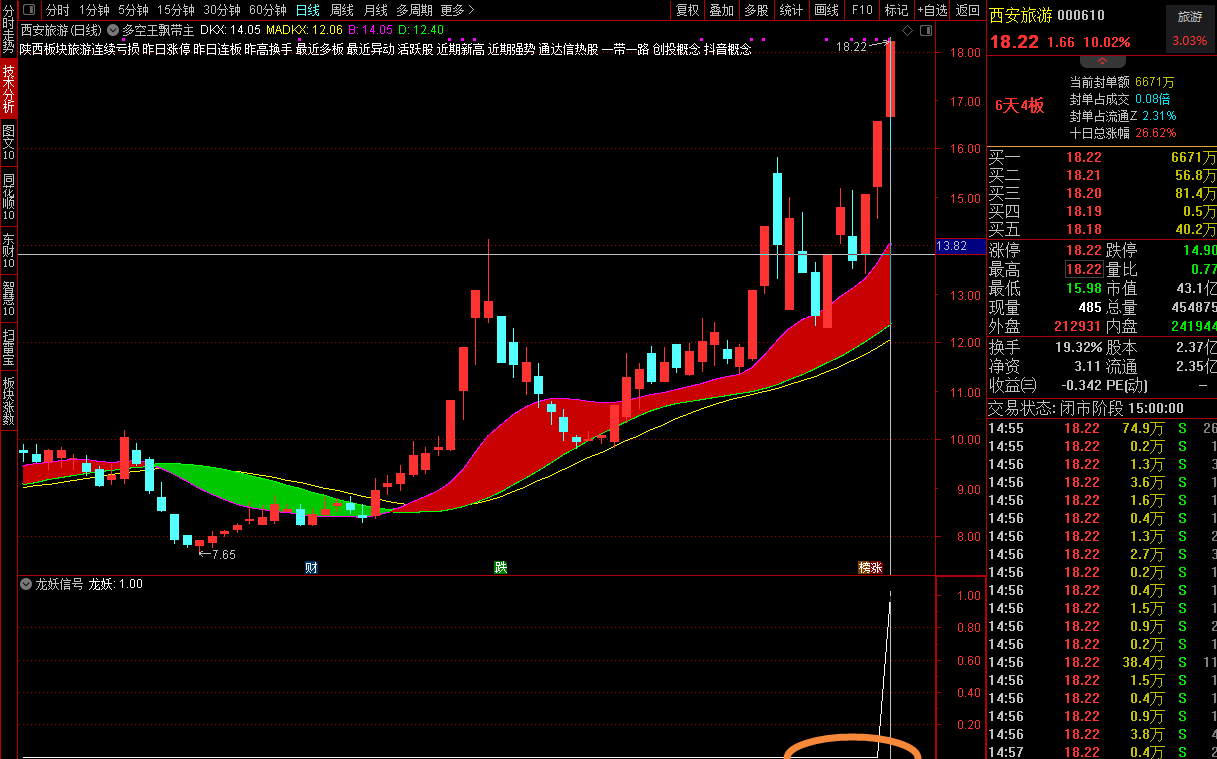The height and width of the screenshot is (759, 1217).
Task: Open the 统计 statistics tool
Action: 791,10
